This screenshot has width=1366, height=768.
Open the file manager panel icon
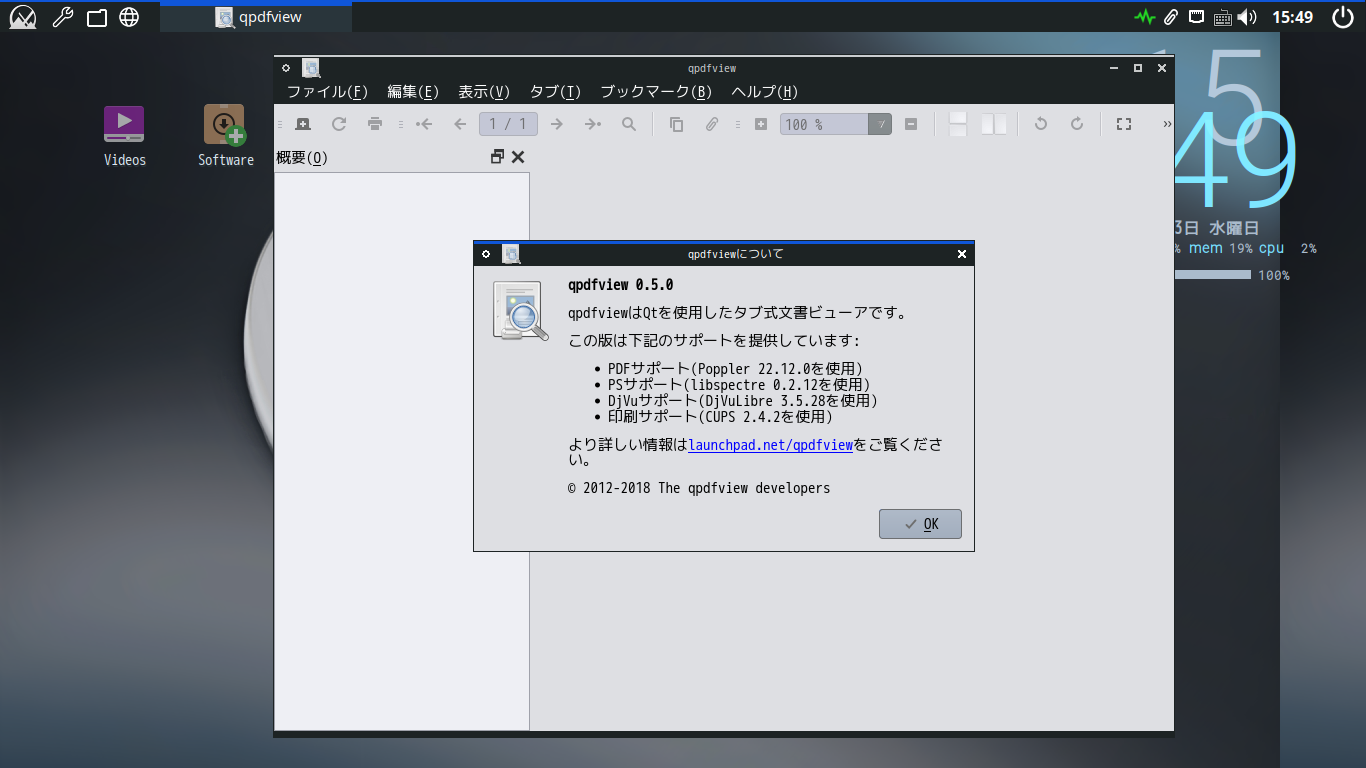click(96, 17)
